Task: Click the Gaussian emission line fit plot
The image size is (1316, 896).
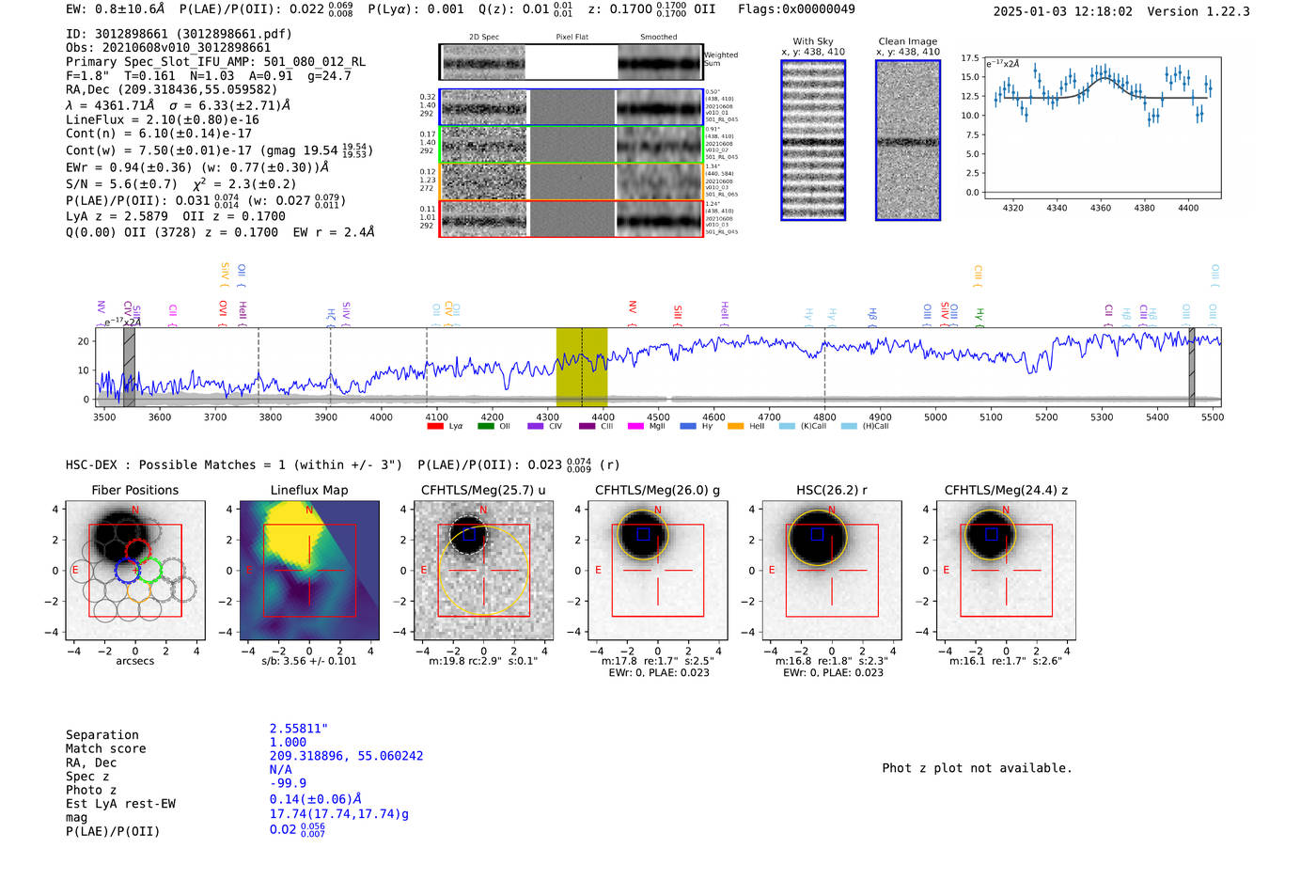Action: pyautogui.click(x=1102, y=127)
